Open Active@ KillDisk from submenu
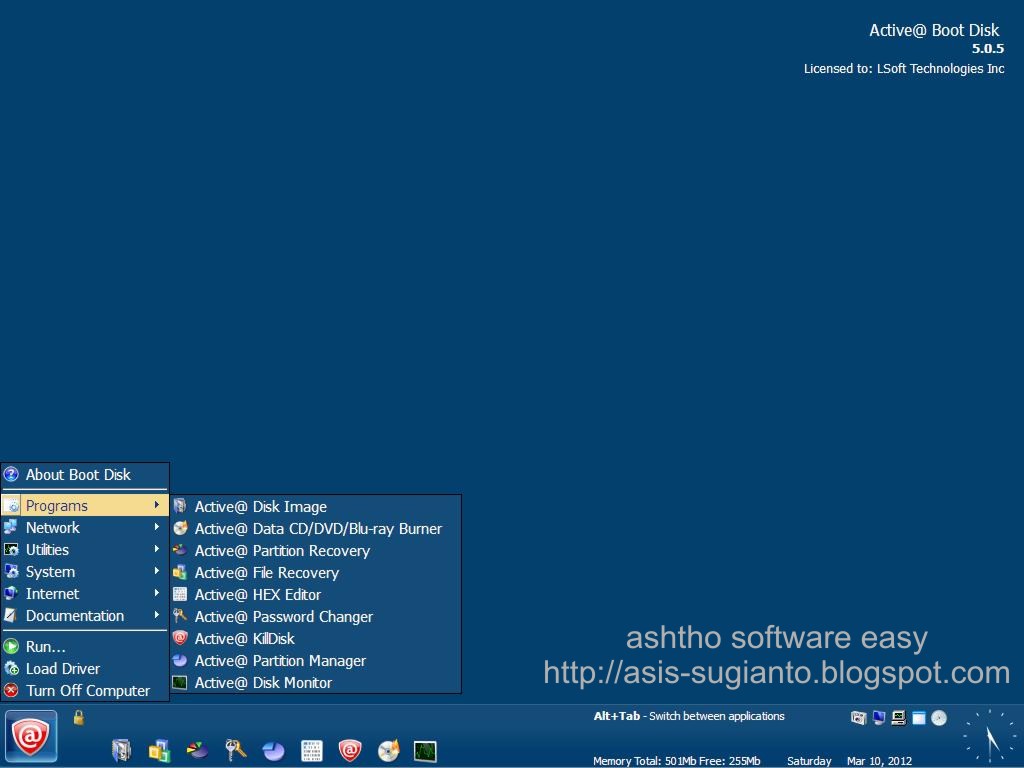Viewport: 1024px width, 768px height. coord(316,639)
